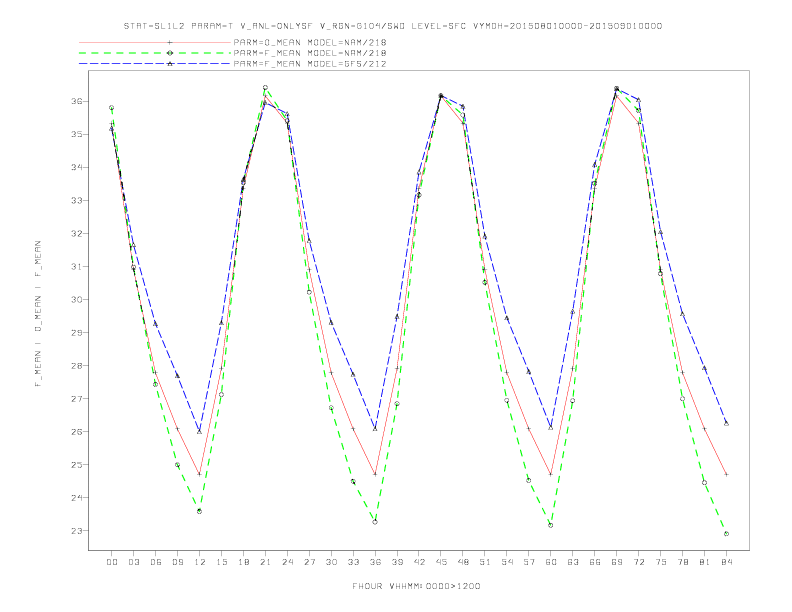The image size is (792, 612).
Task: Click x-axis forecast hour label 18
Action: tap(243, 562)
